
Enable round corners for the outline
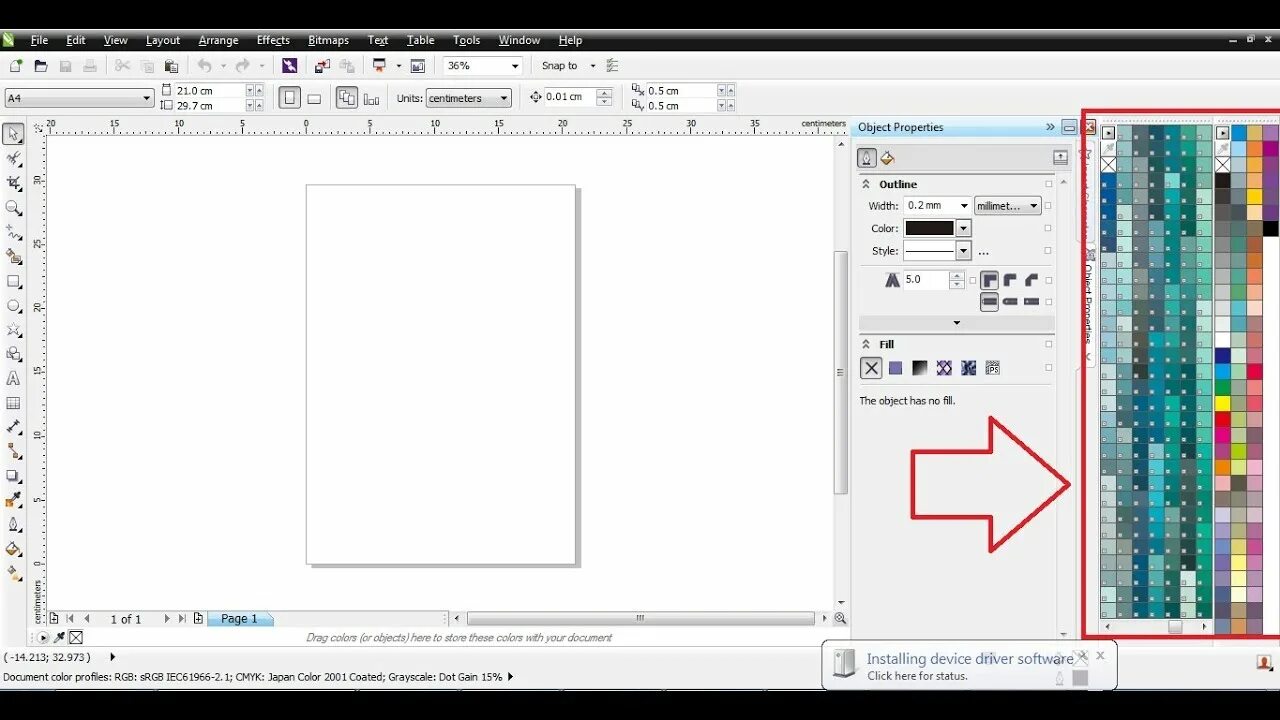click(1010, 280)
